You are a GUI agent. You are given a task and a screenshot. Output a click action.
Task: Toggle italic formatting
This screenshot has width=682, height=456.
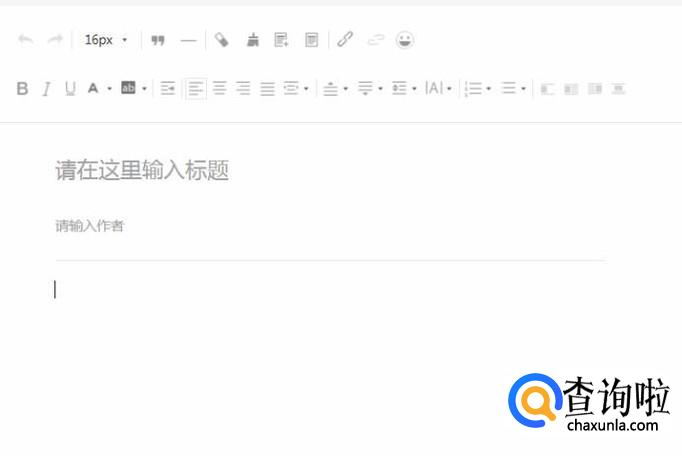pos(46,89)
